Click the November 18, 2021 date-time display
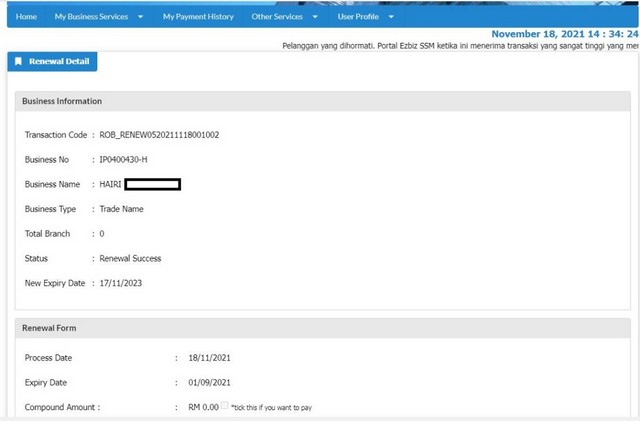640x421 pixels. point(564,33)
